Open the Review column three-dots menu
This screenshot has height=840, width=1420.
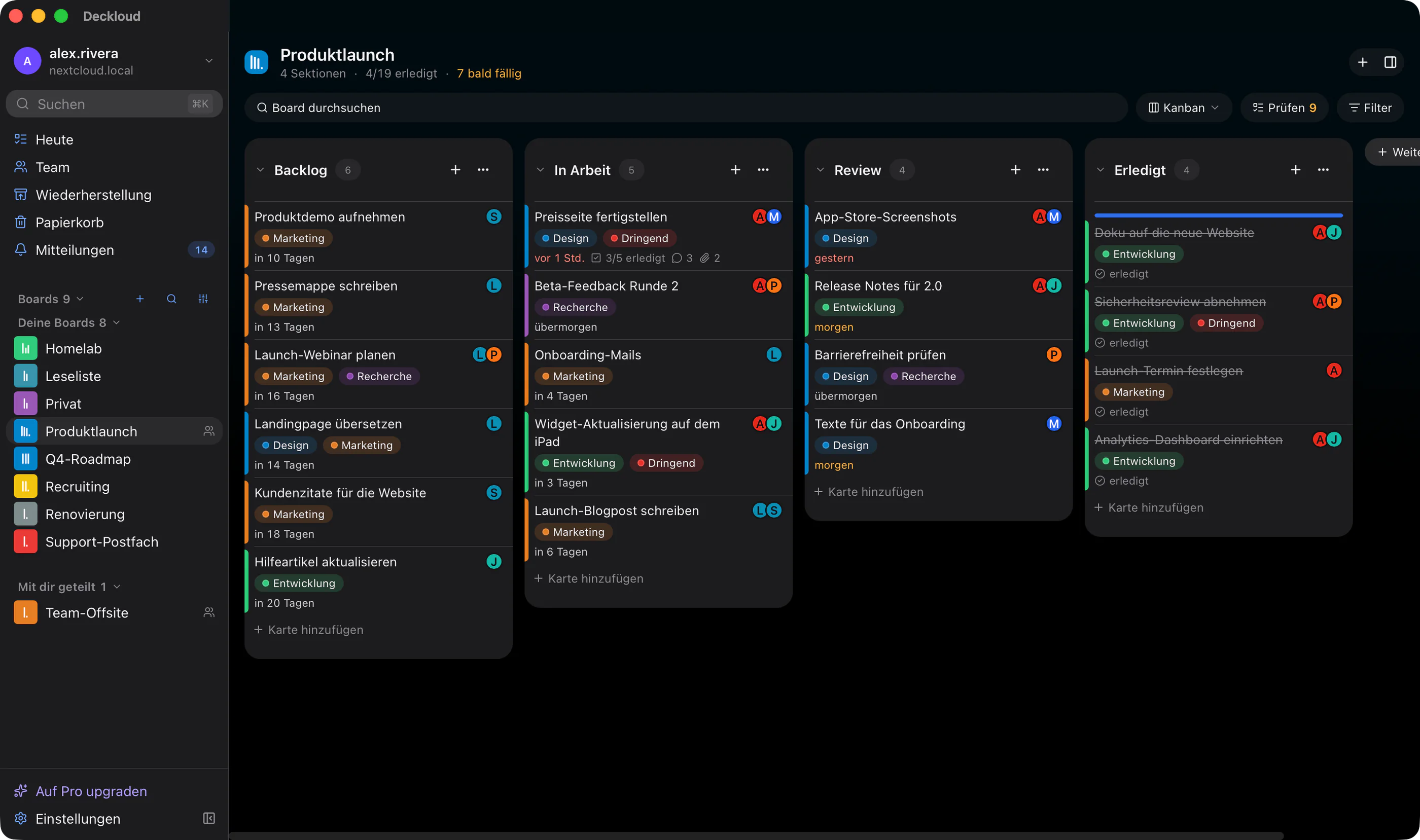click(x=1044, y=170)
